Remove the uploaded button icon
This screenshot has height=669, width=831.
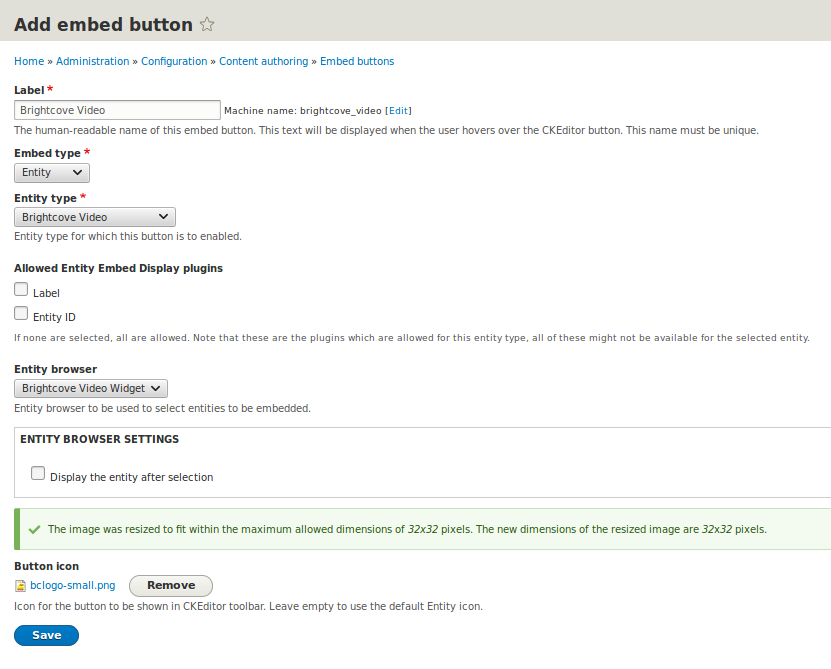(x=171, y=586)
